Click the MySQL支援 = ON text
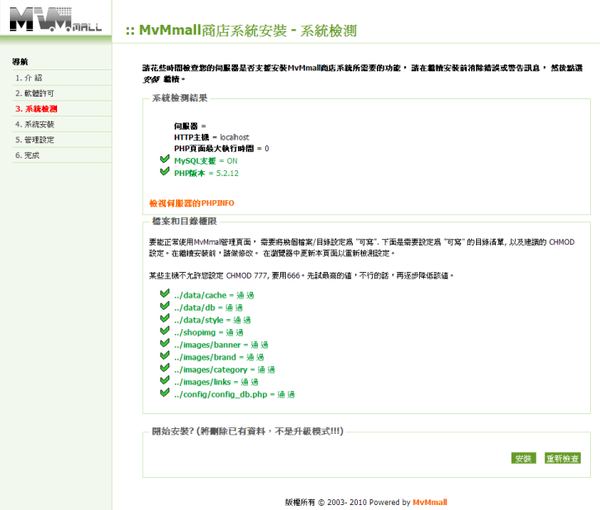 tap(206, 161)
